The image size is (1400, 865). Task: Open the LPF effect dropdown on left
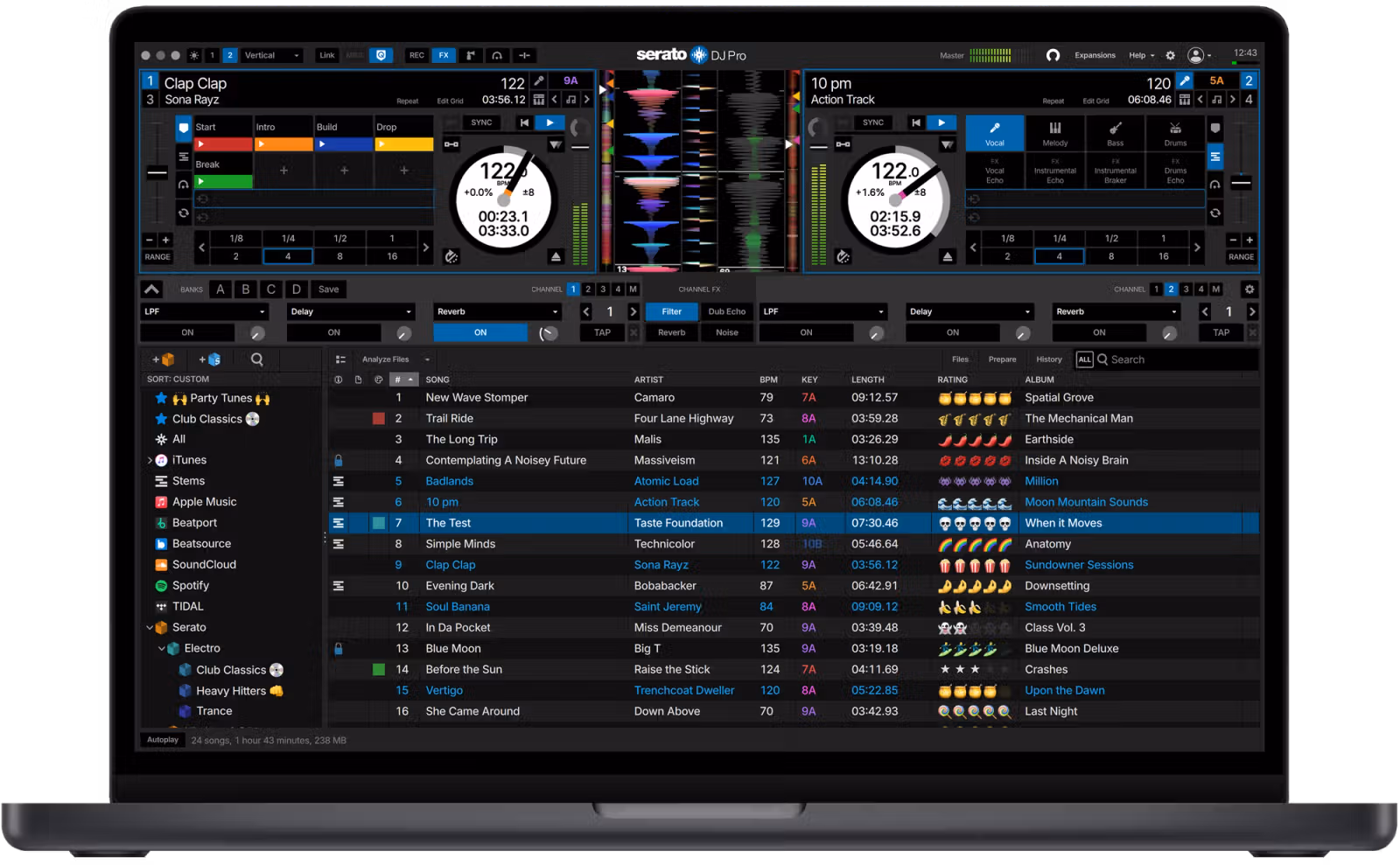[205, 311]
